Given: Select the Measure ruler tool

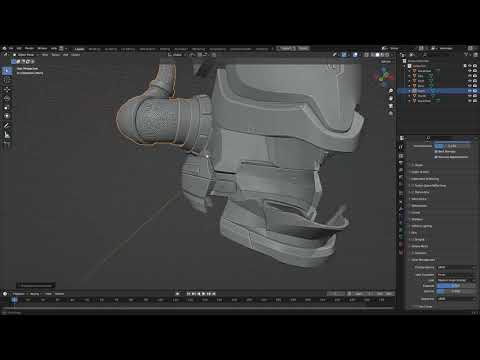Looking at the screenshot, I should [x=7, y=135].
